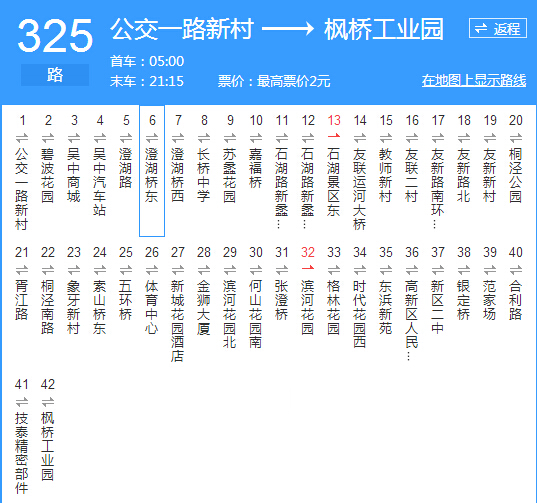The image size is (537, 503).
Task: Click two-way arrows icon under stop 26
Action: tap(152, 270)
